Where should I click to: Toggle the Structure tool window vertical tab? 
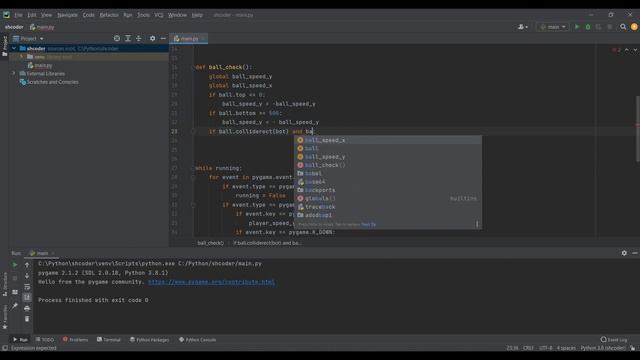[4, 284]
